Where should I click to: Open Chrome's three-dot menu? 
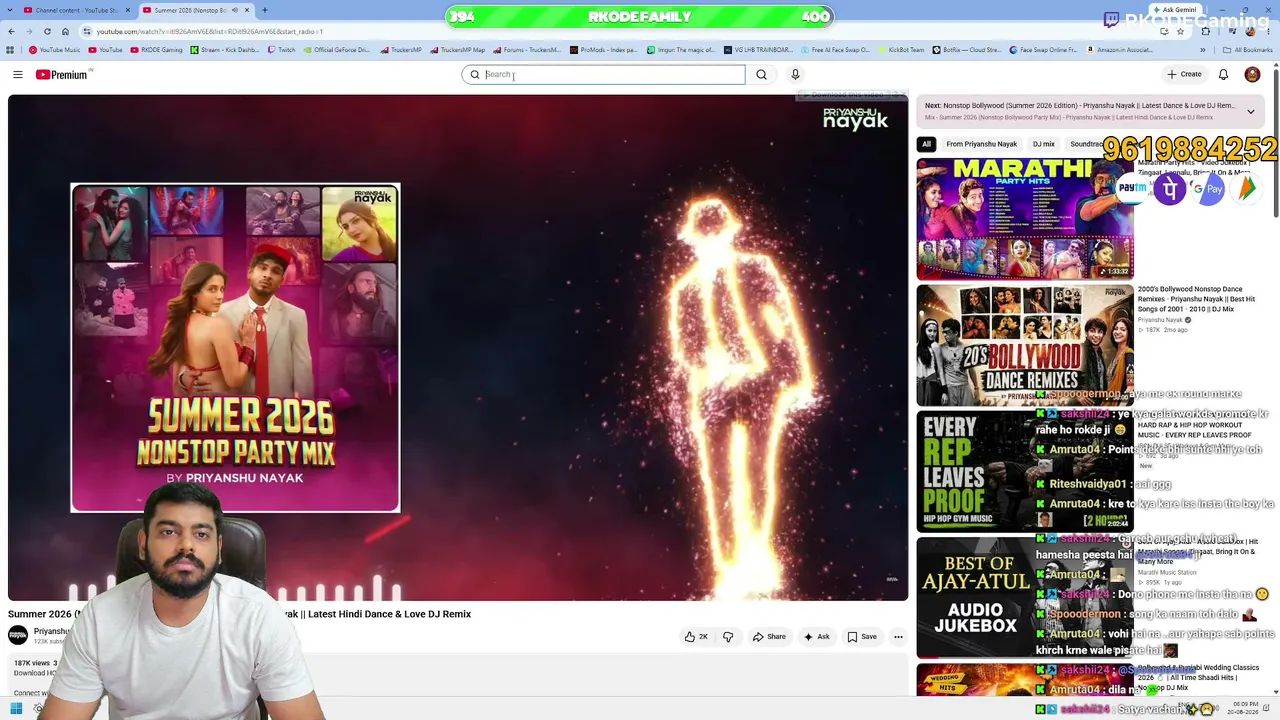(1269, 31)
